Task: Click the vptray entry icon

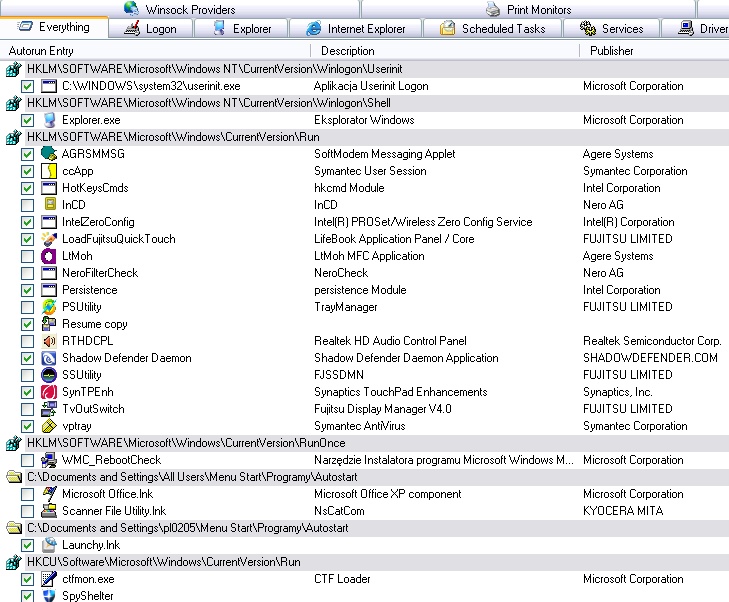Action: point(48,426)
